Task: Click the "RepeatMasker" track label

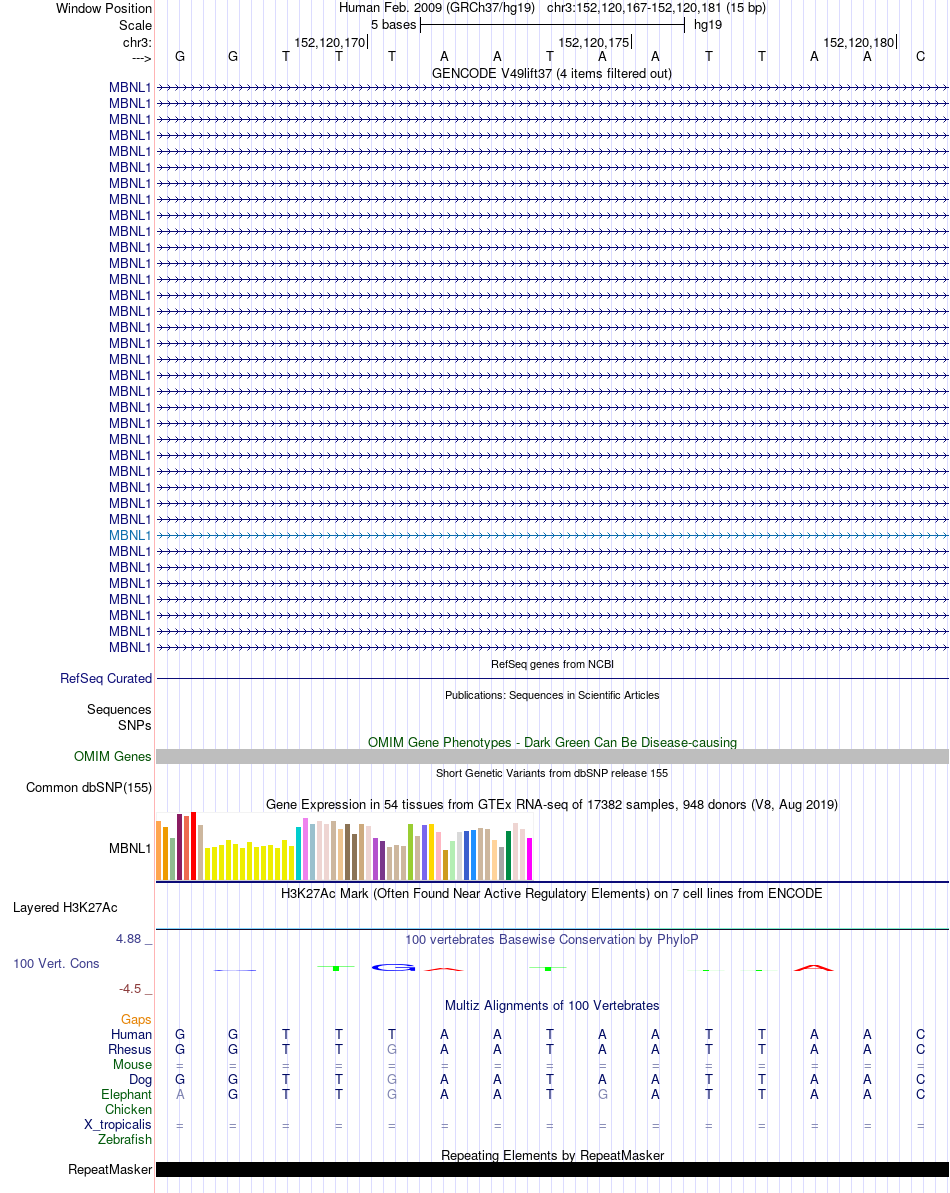Action: point(110,1169)
